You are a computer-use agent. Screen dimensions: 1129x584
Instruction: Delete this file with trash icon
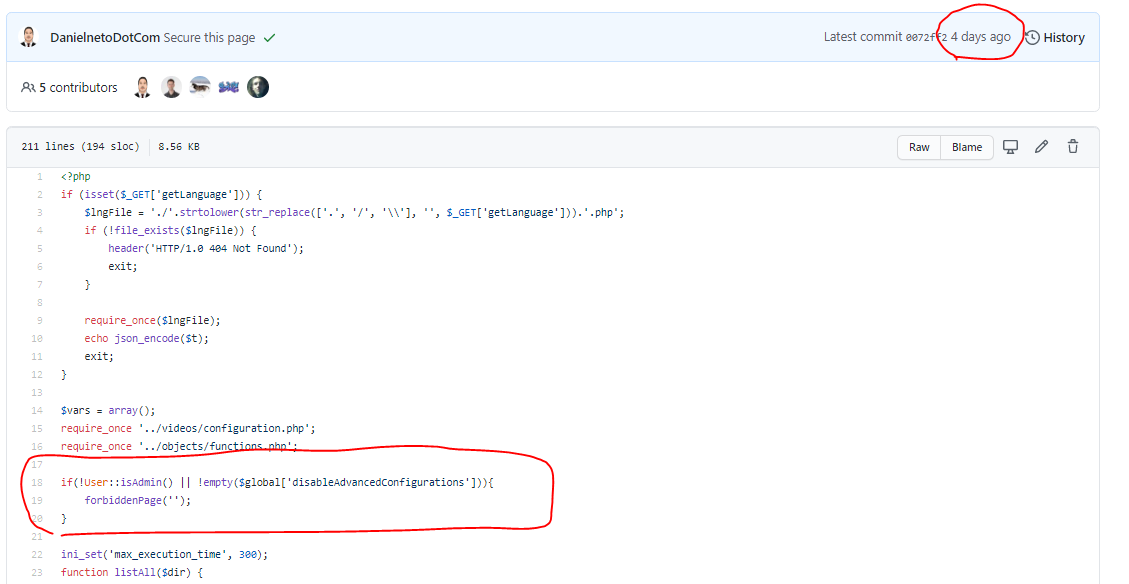tap(1073, 147)
